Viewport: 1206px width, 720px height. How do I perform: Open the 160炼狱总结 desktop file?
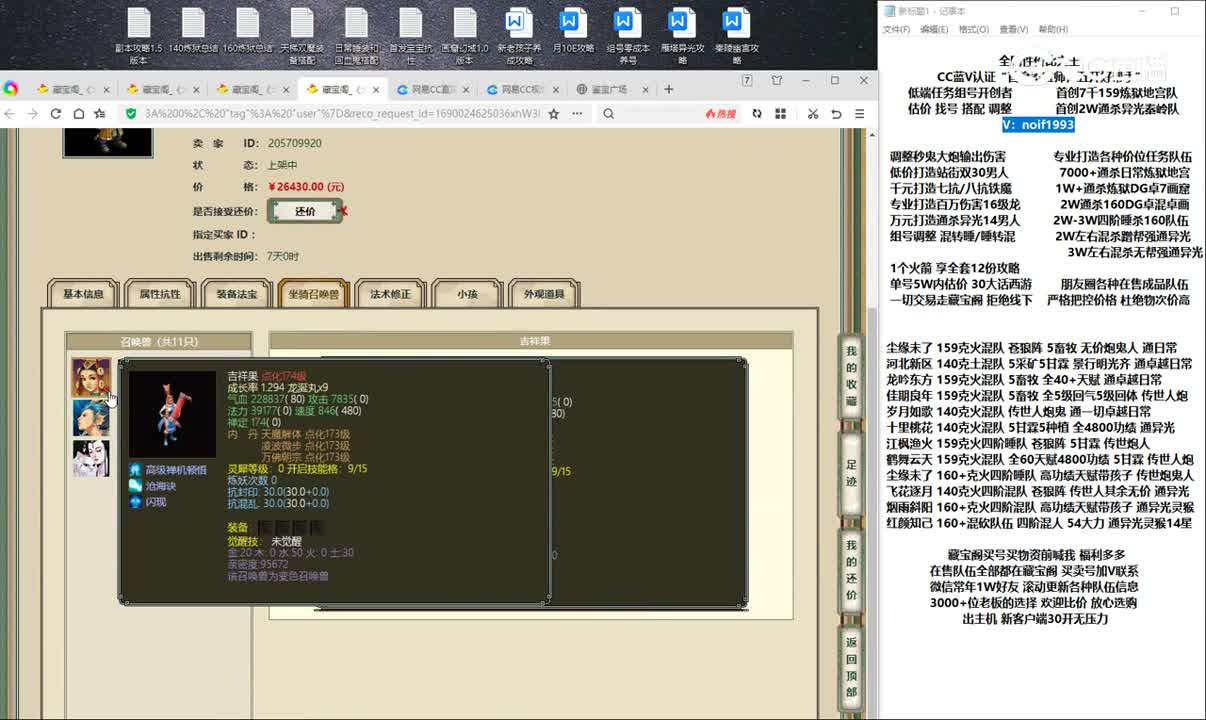tap(248, 31)
